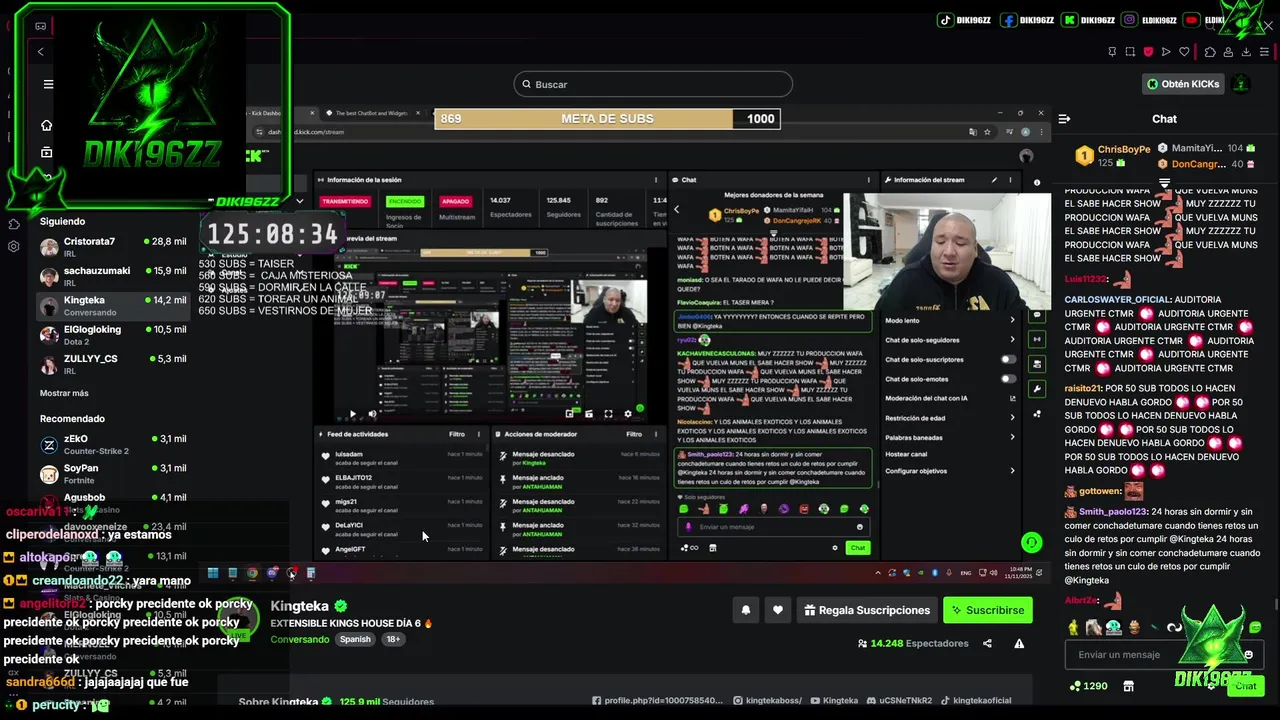The height and width of the screenshot is (720, 1280).
Task: Report stream with warning triangle icon
Action: pos(1019,644)
